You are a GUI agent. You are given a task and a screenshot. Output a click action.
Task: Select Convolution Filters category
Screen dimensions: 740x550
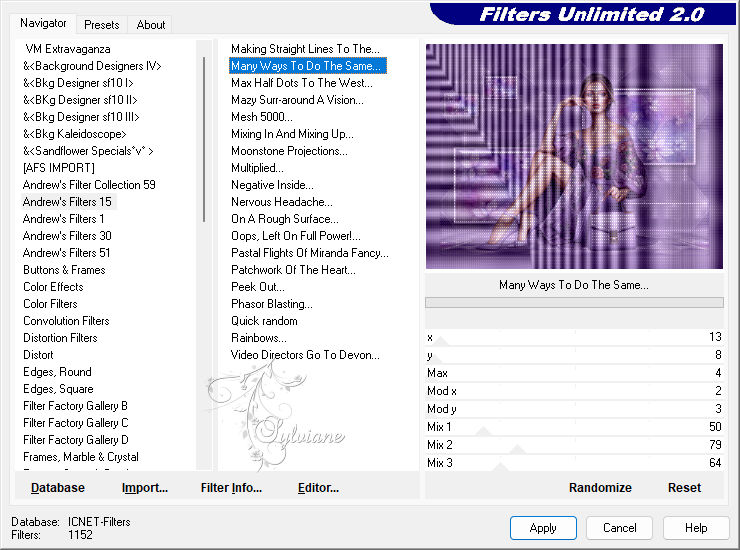pos(66,321)
